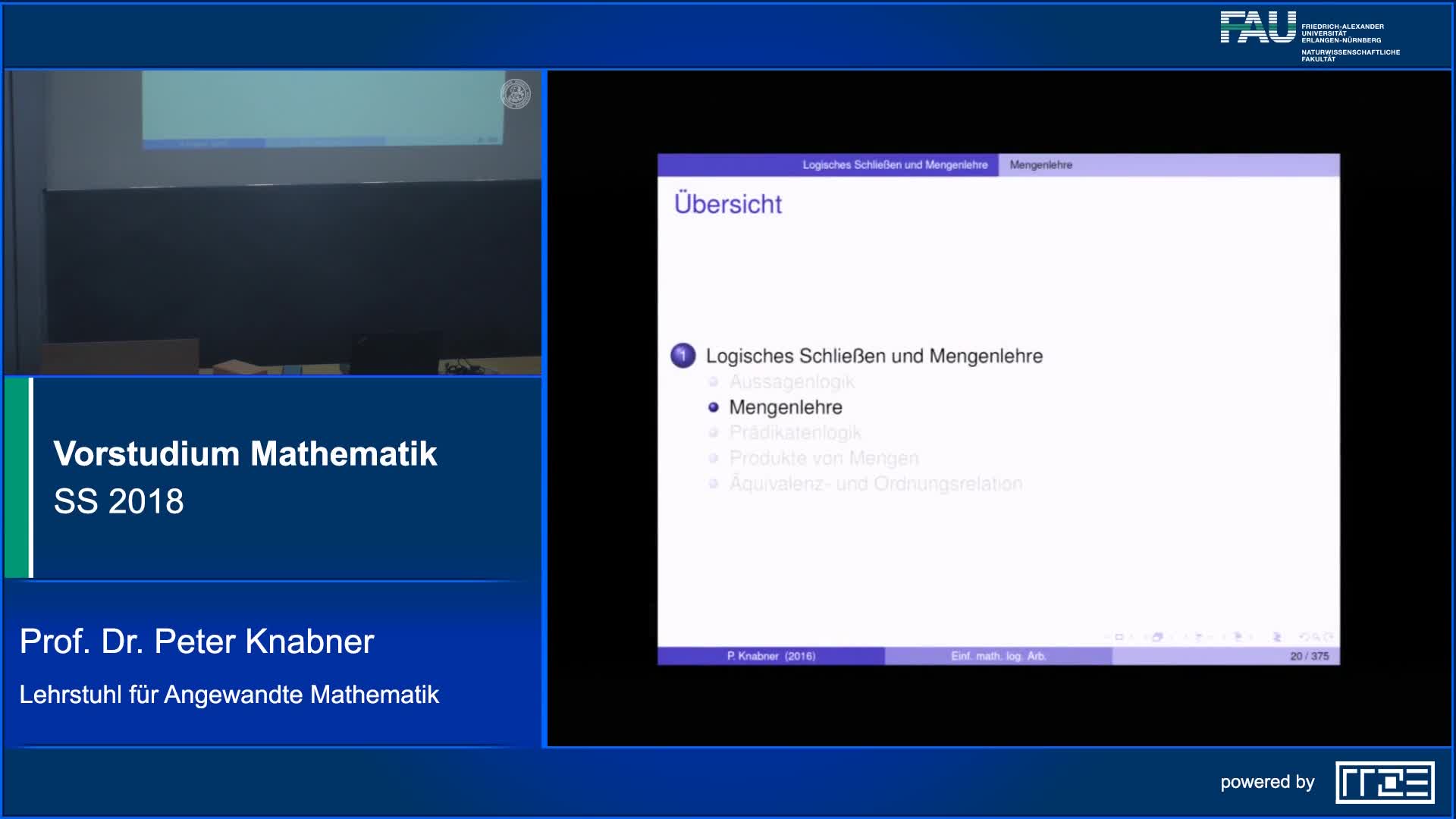The width and height of the screenshot is (1456, 819).
Task: Click the '20 / 375' page counter
Action: coord(1309,656)
